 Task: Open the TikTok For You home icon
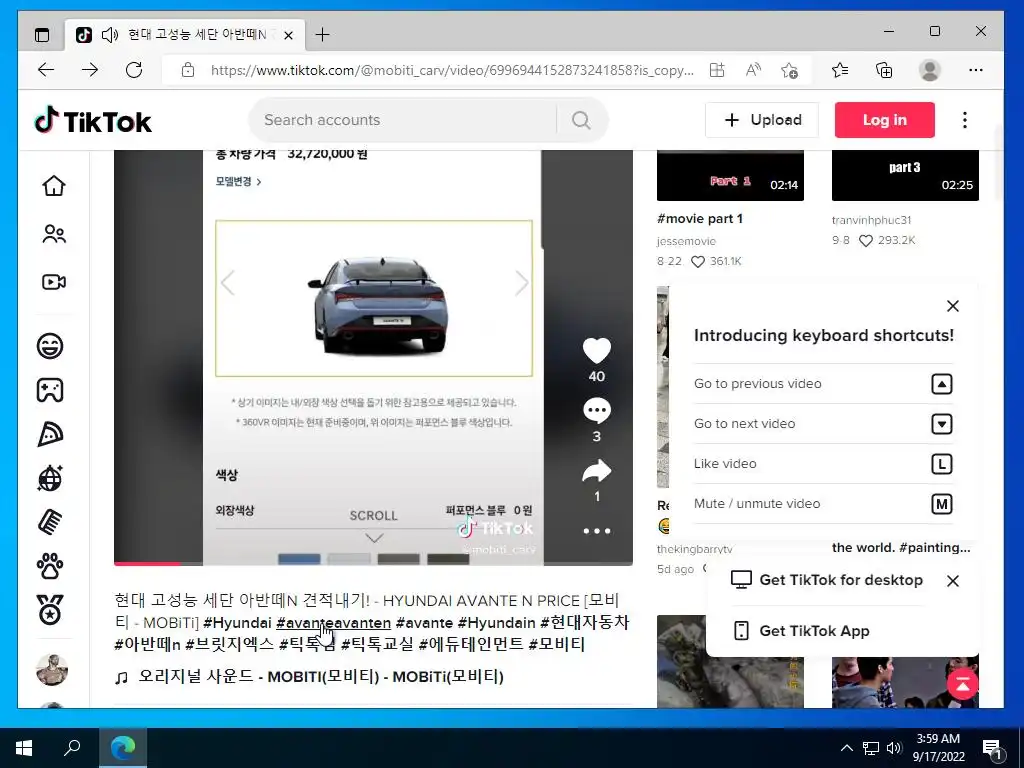[54, 185]
